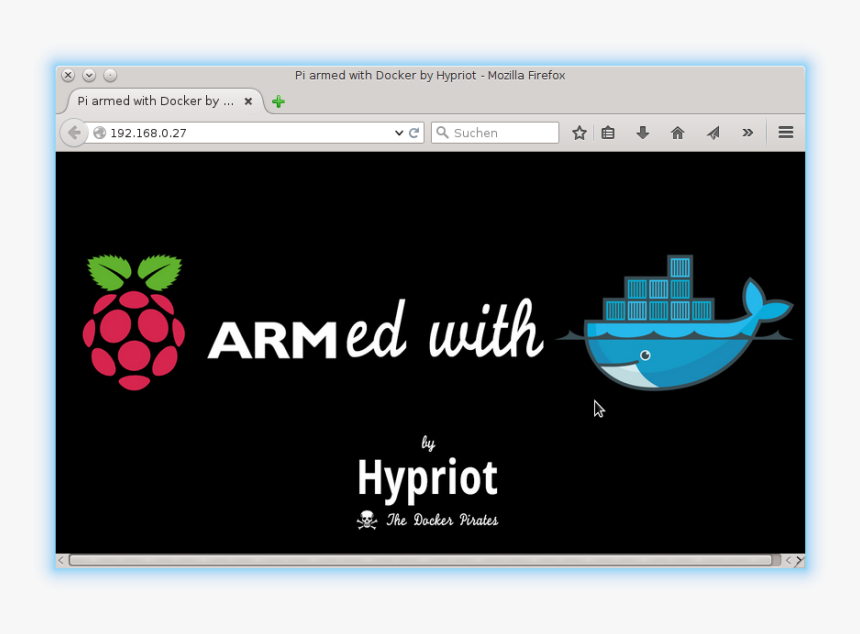Image resolution: width=860 pixels, height=634 pixels.
Task: Click the 'ARMed with' headline text
Action: coord(376,330)
